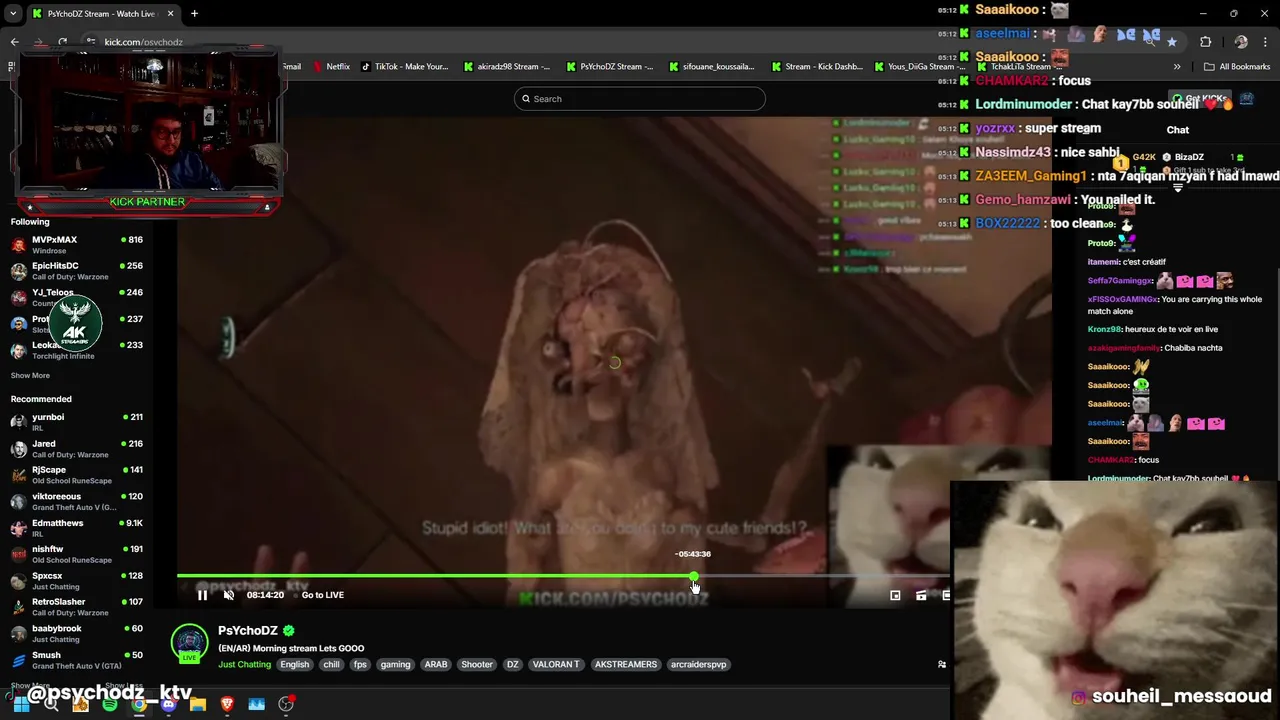Screen dimensions: 1280x720
Task: Expand the bookmarks overflow chevron
Action: tap(1177, 67)
